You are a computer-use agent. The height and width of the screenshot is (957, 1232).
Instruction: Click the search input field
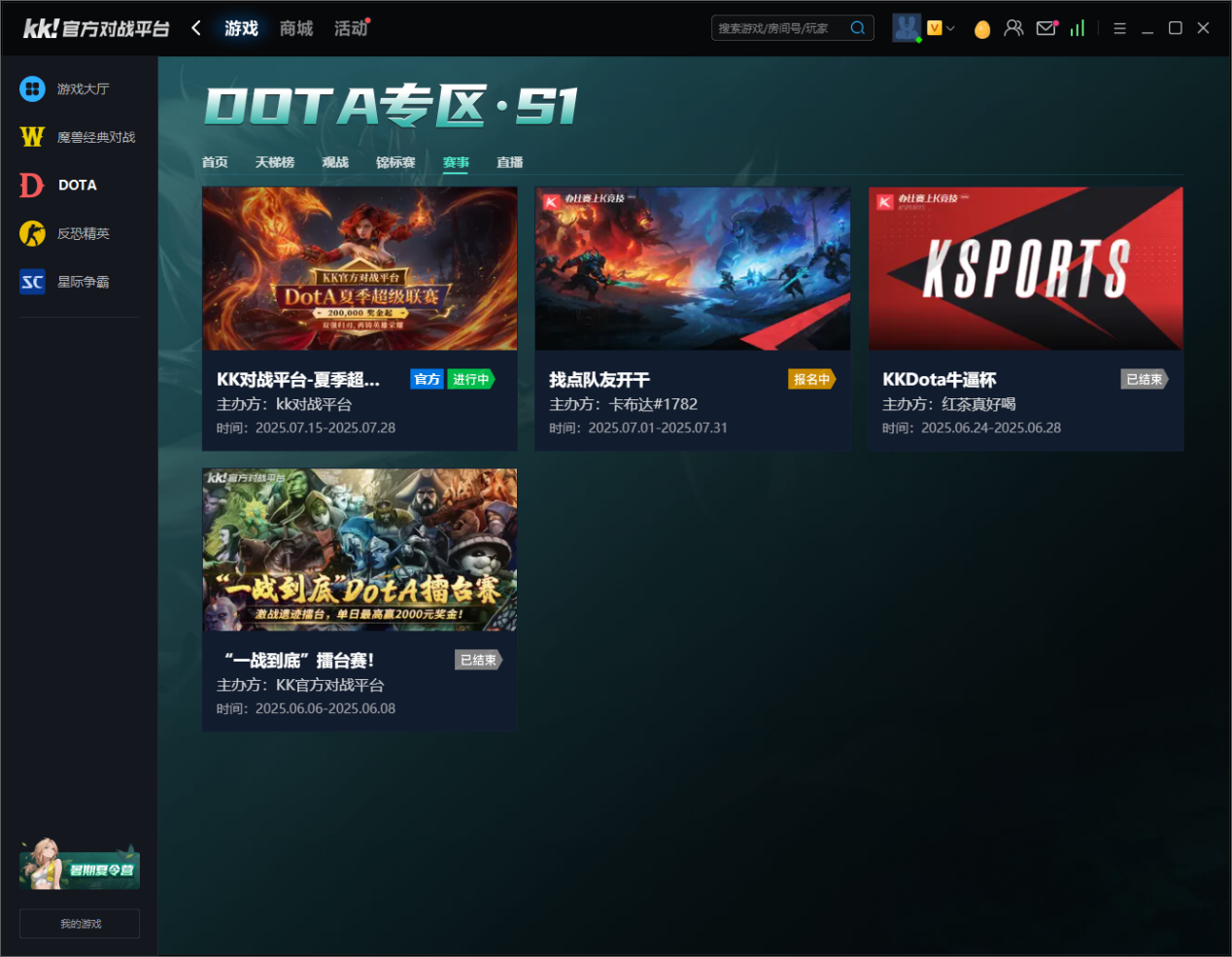(x=782, y=27)
